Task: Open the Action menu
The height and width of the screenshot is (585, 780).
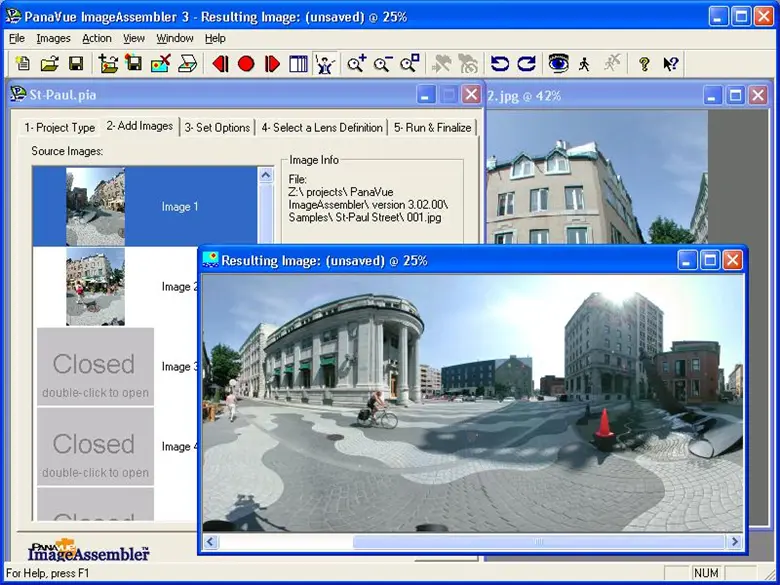Action: (x=97, y=38)
